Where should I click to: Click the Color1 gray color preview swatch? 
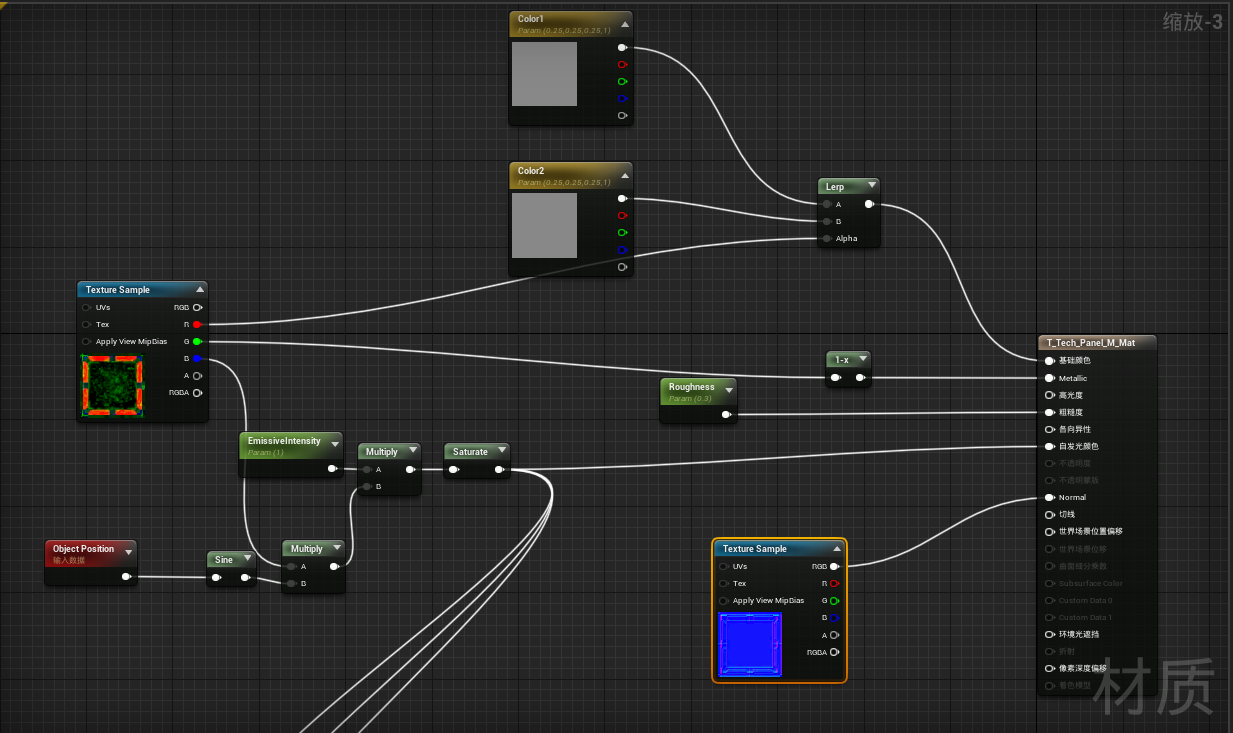click(x=544, y=74)
